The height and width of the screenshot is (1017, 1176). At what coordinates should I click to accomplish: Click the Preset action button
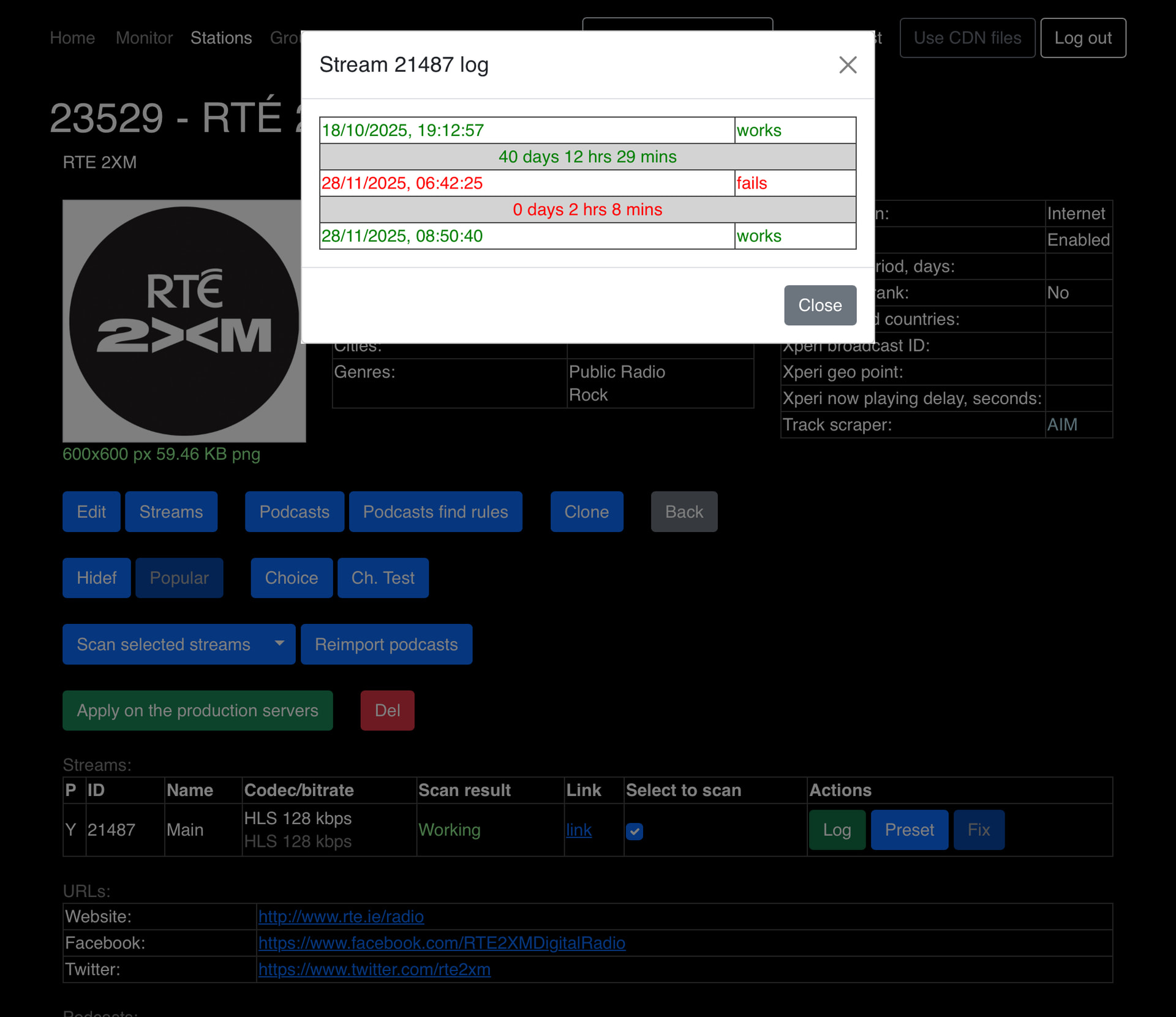coord(909,830)
